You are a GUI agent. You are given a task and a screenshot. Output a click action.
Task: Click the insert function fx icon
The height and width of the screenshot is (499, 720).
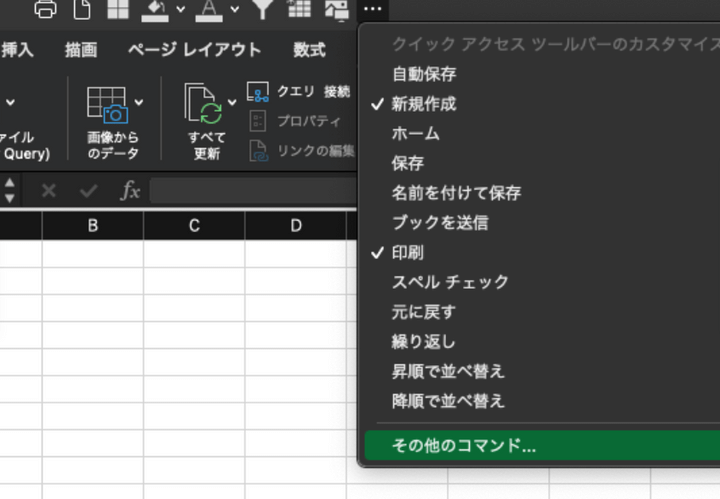[x=130, y=191]
